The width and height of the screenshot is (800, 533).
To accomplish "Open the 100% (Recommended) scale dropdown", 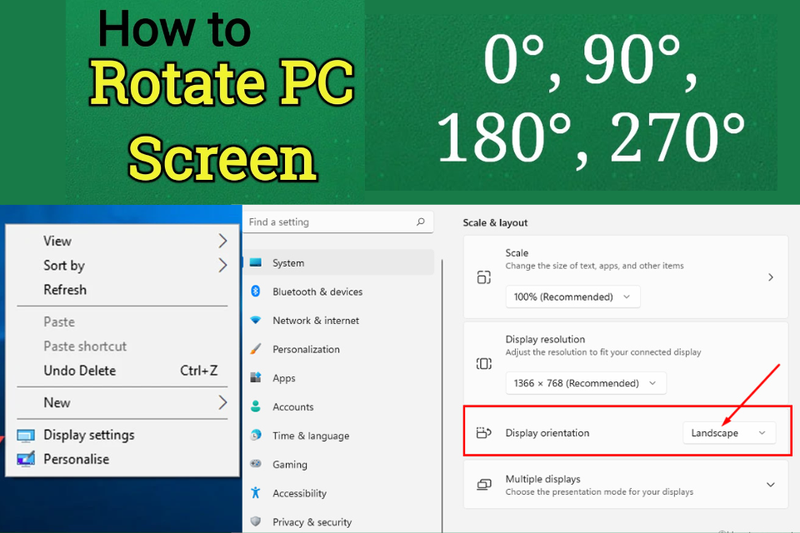I will pyautogui.click(x=572, y=297).
